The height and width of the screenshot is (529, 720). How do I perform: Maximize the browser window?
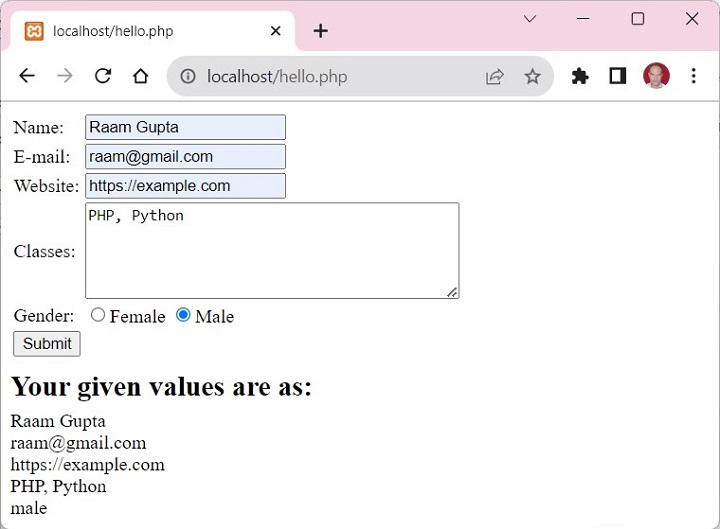(x=638, y=19)
